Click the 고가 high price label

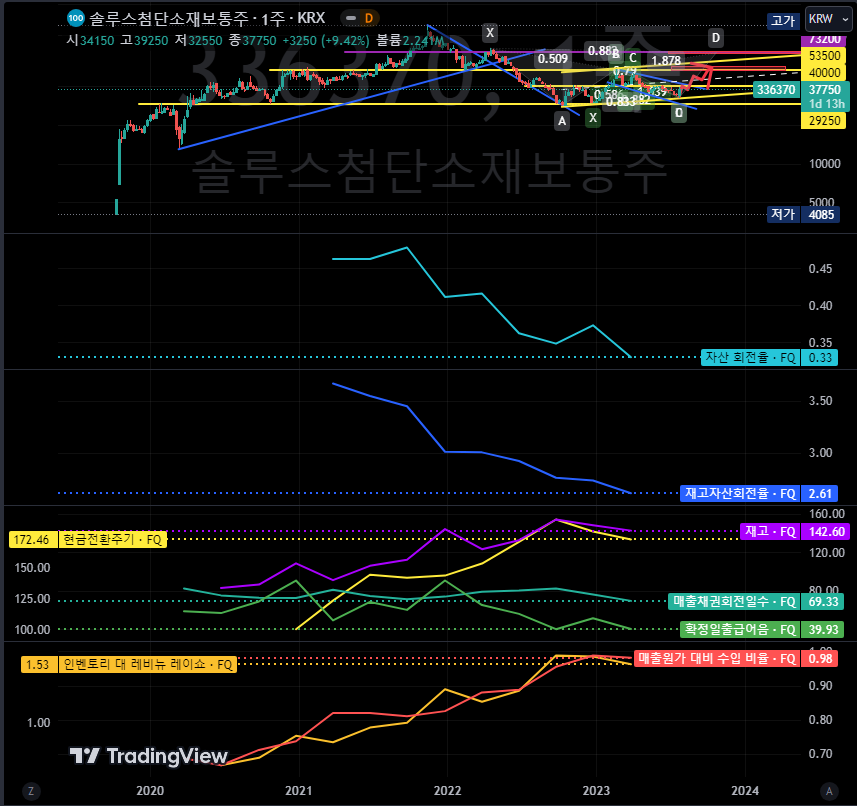[783, 19]
